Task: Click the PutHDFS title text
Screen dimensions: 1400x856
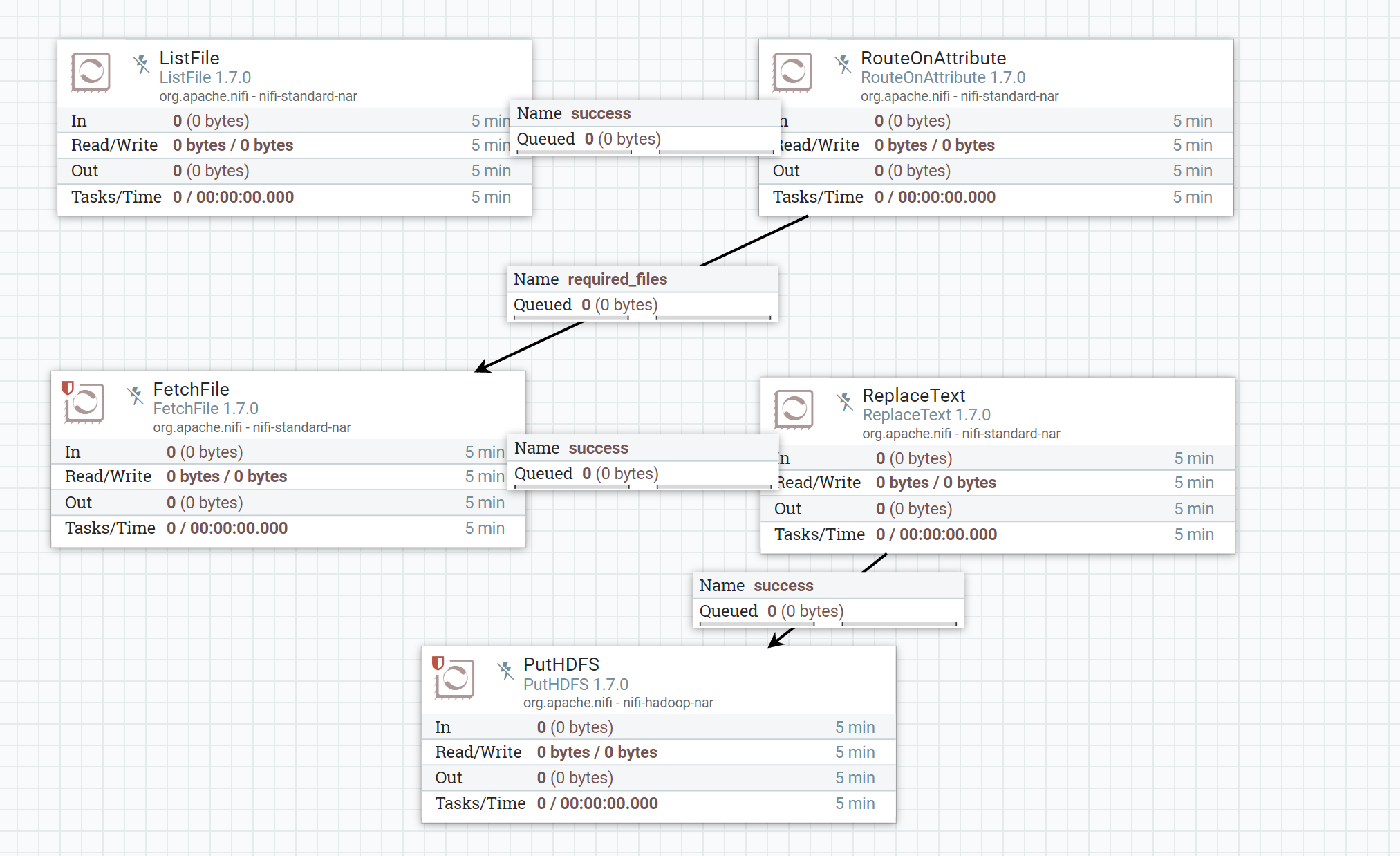Action: coord(561,664)
